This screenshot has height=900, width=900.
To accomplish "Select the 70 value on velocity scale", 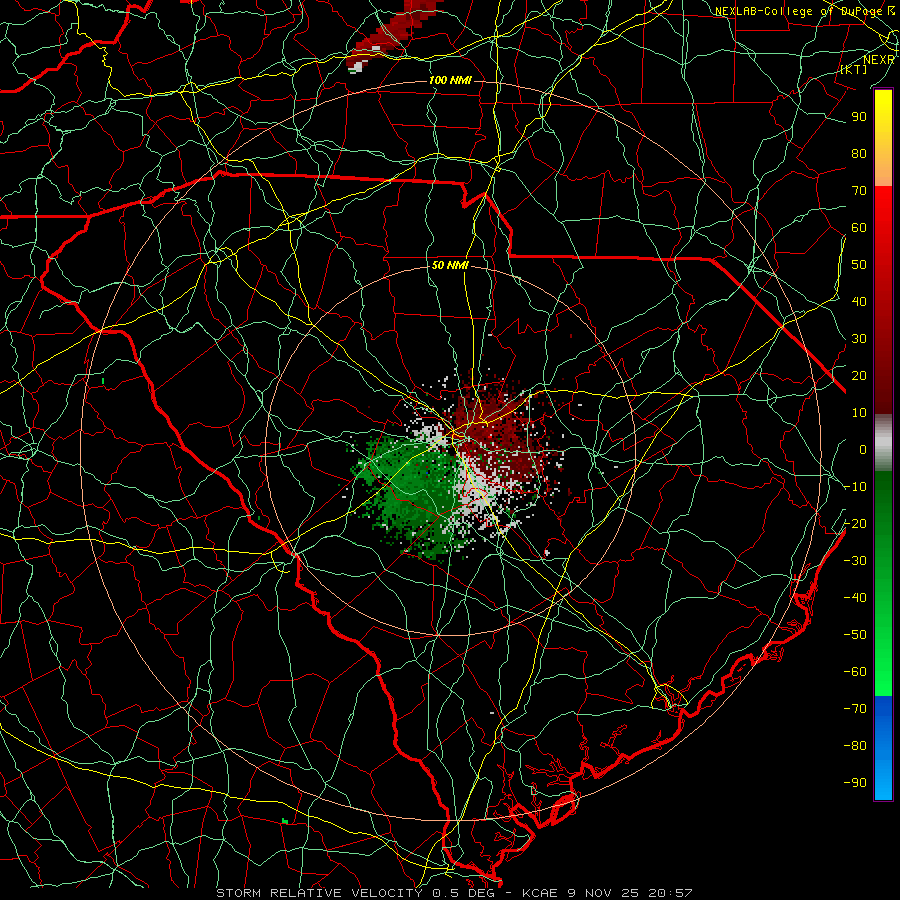I will pyautogui.click(x=859, y=191).
